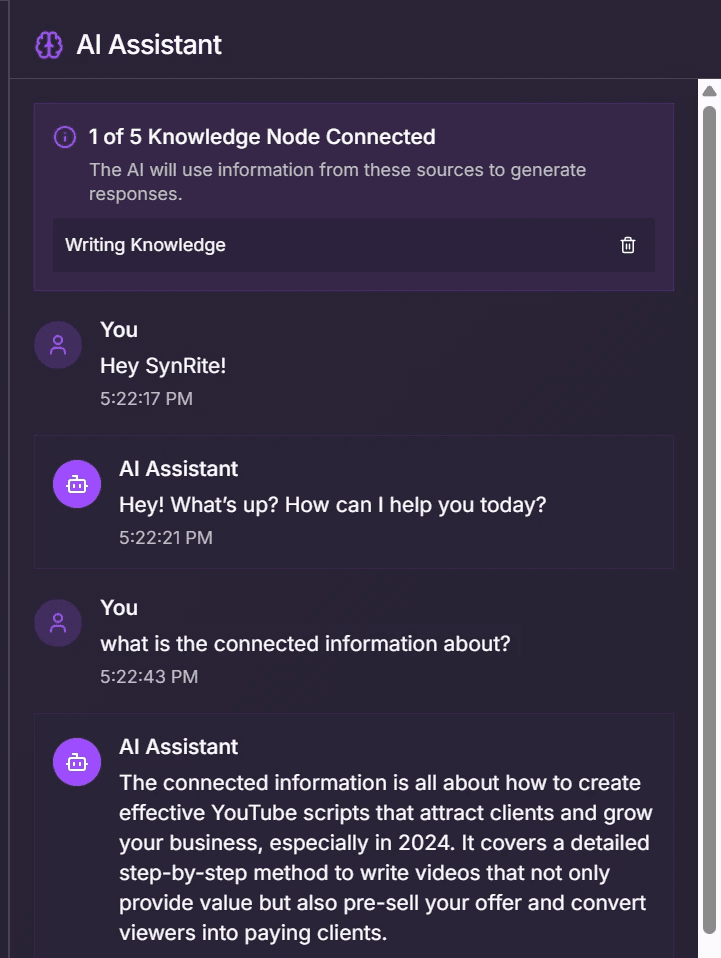Click the user avatar beside the connected information question

pos(58,623)
